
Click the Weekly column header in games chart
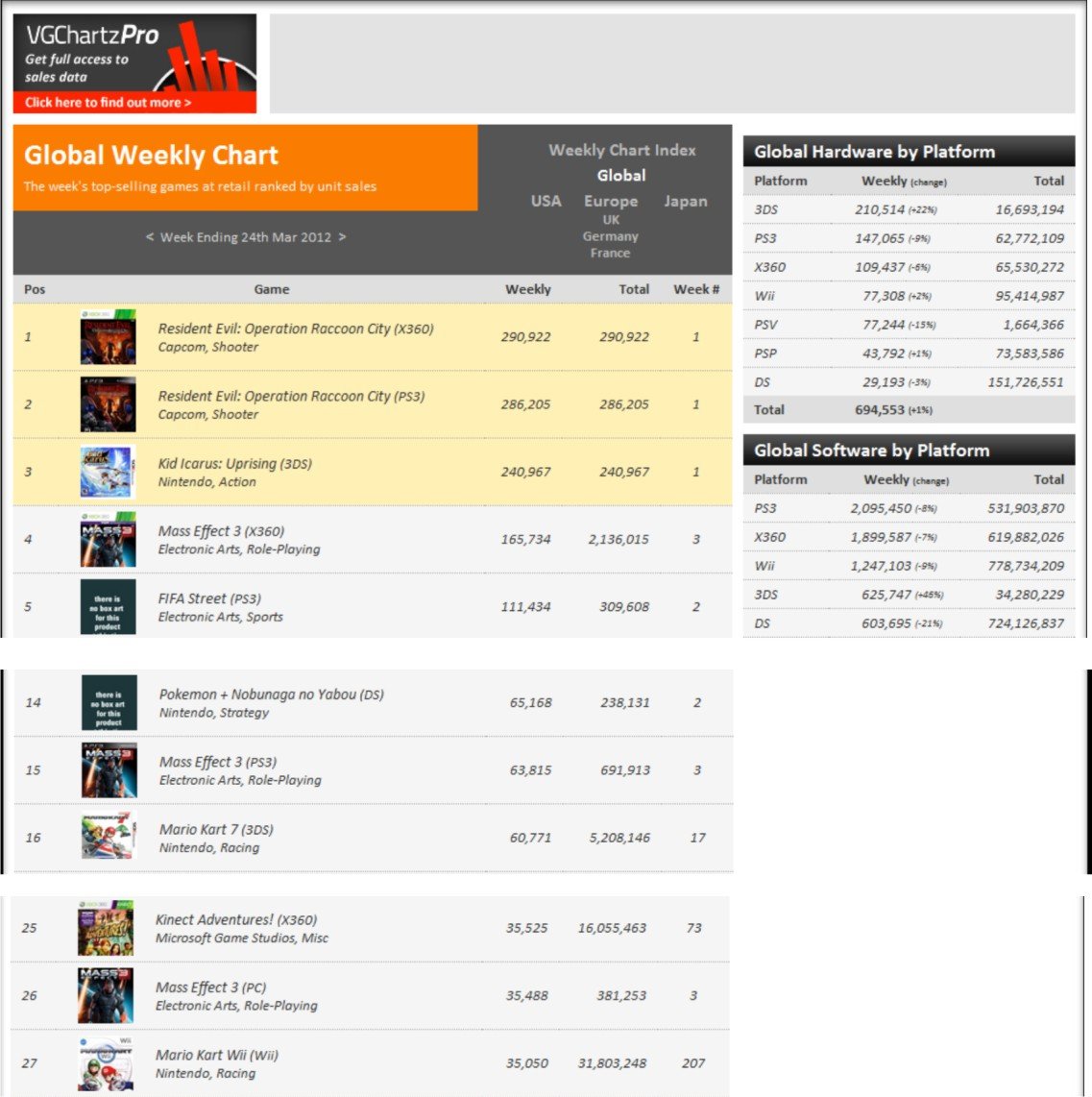pos(528,289)
